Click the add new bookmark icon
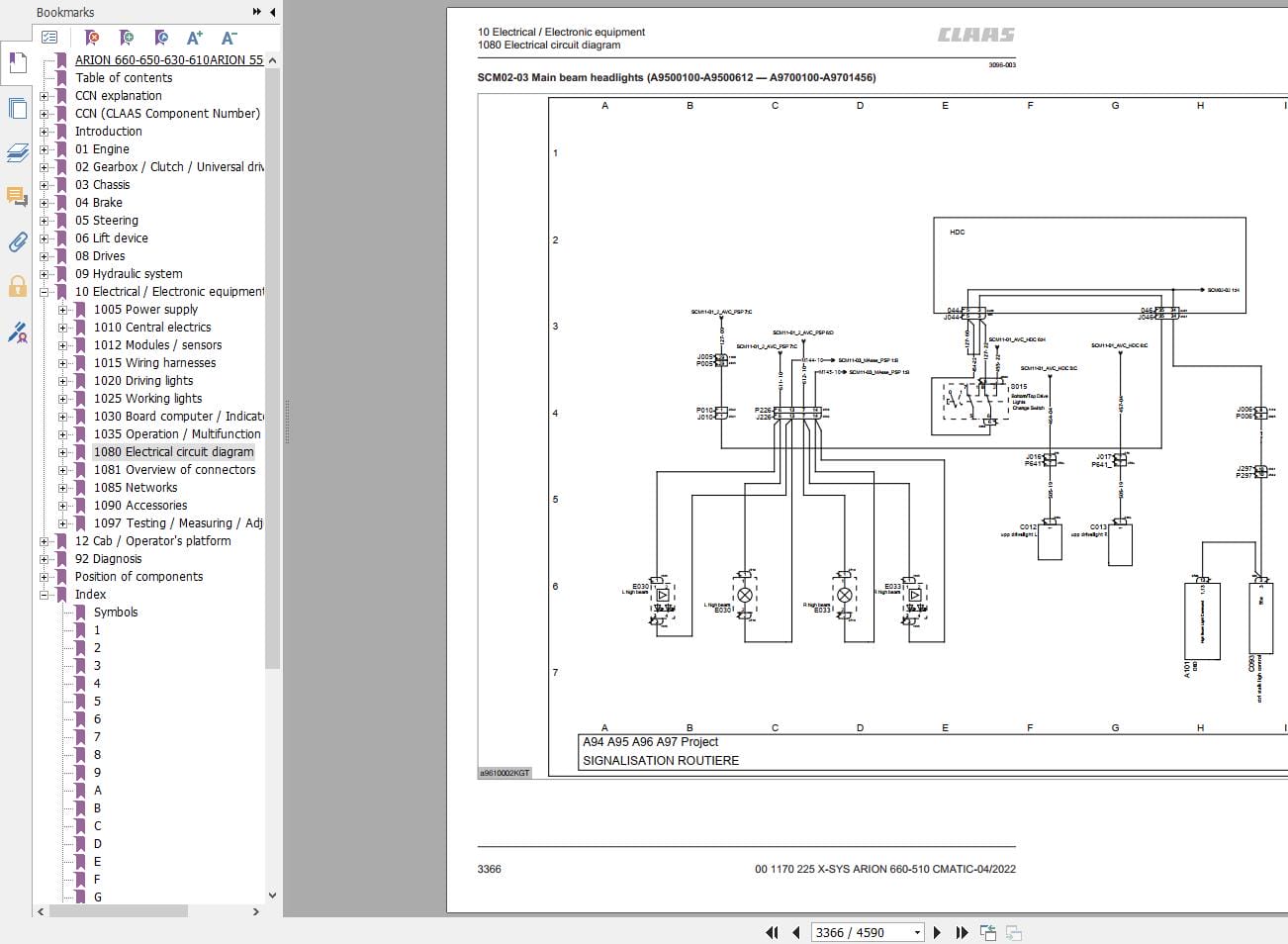The height and width of the screenshot is (944, 1288). pyautogui.click(x=127, y=38)
